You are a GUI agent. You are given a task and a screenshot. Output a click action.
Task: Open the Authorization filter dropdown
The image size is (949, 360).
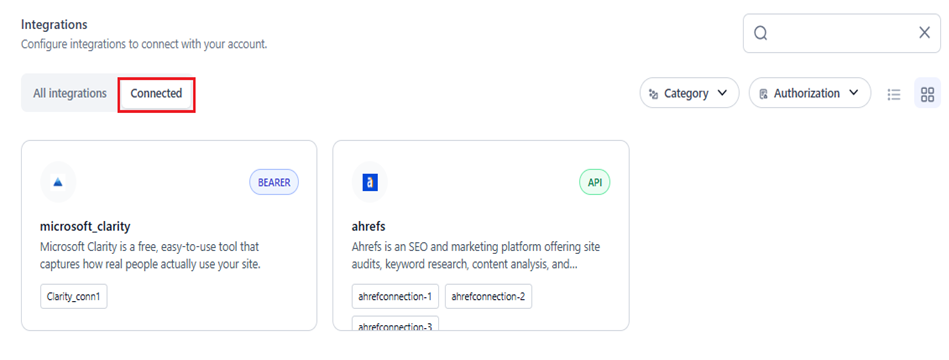(x=810, y=93)
